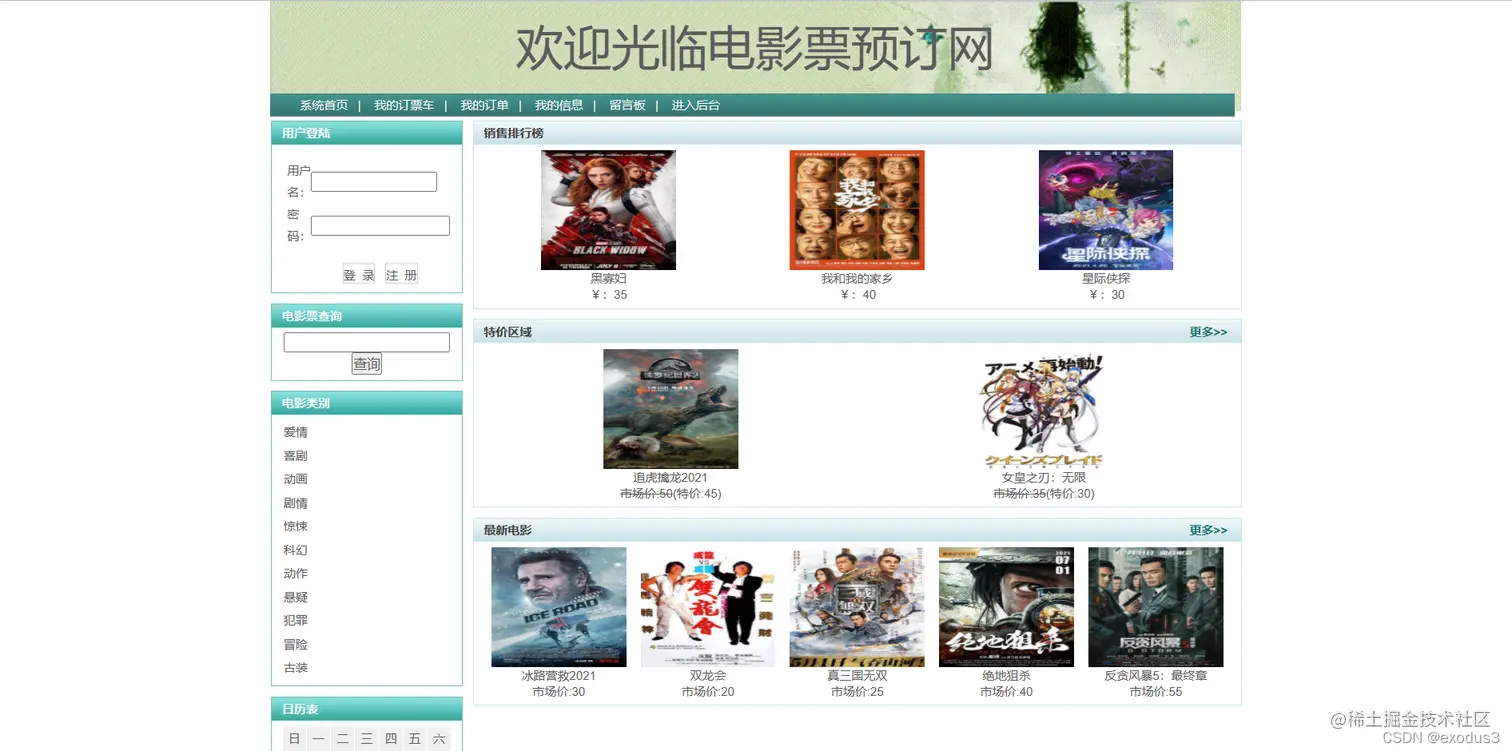Open the 黑寡妇 movie poster

[608, 209]
